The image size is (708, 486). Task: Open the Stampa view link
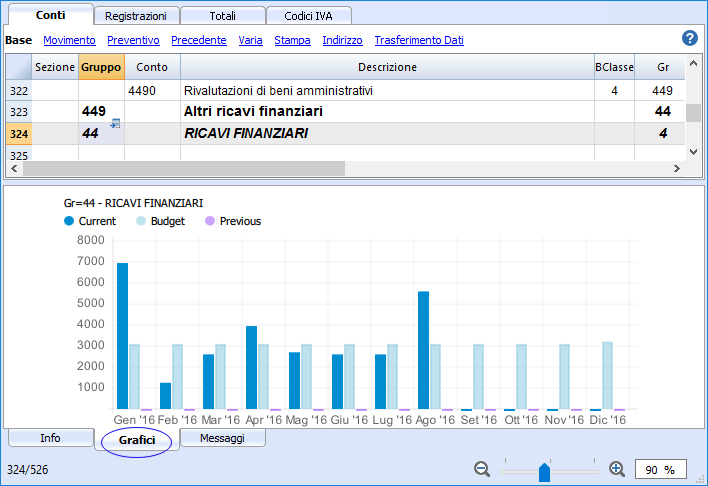(292, 40)
